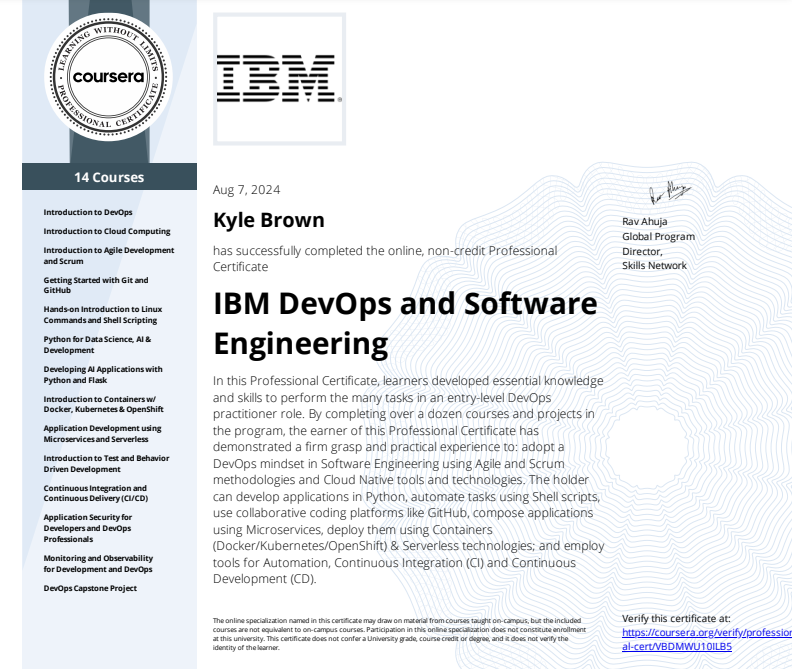Select "Hands-on Introduction to Linux Commands" entry
This screenshot has height=669, width=792.
(x=103, y=314)
